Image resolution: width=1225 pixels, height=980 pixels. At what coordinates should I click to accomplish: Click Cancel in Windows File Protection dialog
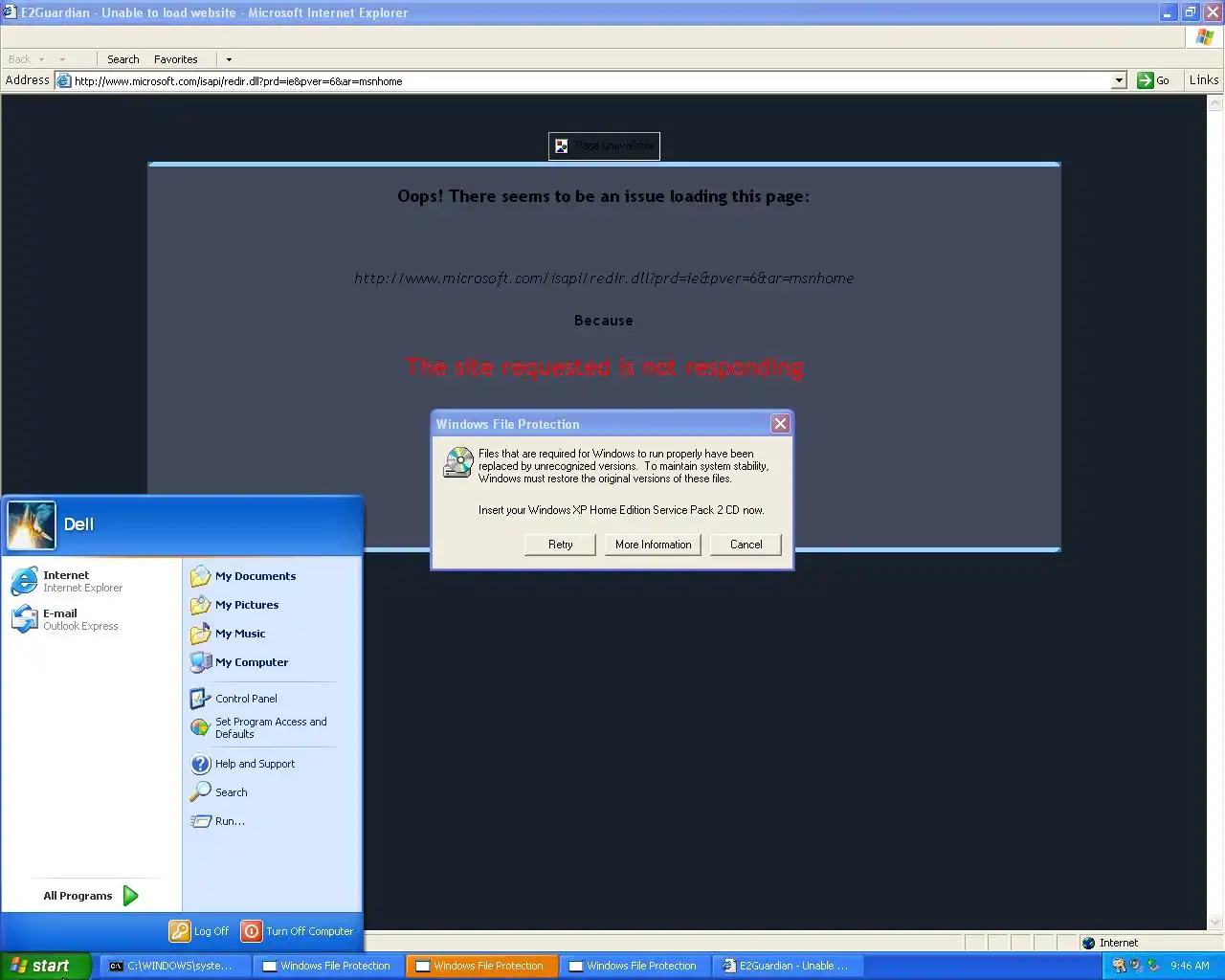point(746,545)
